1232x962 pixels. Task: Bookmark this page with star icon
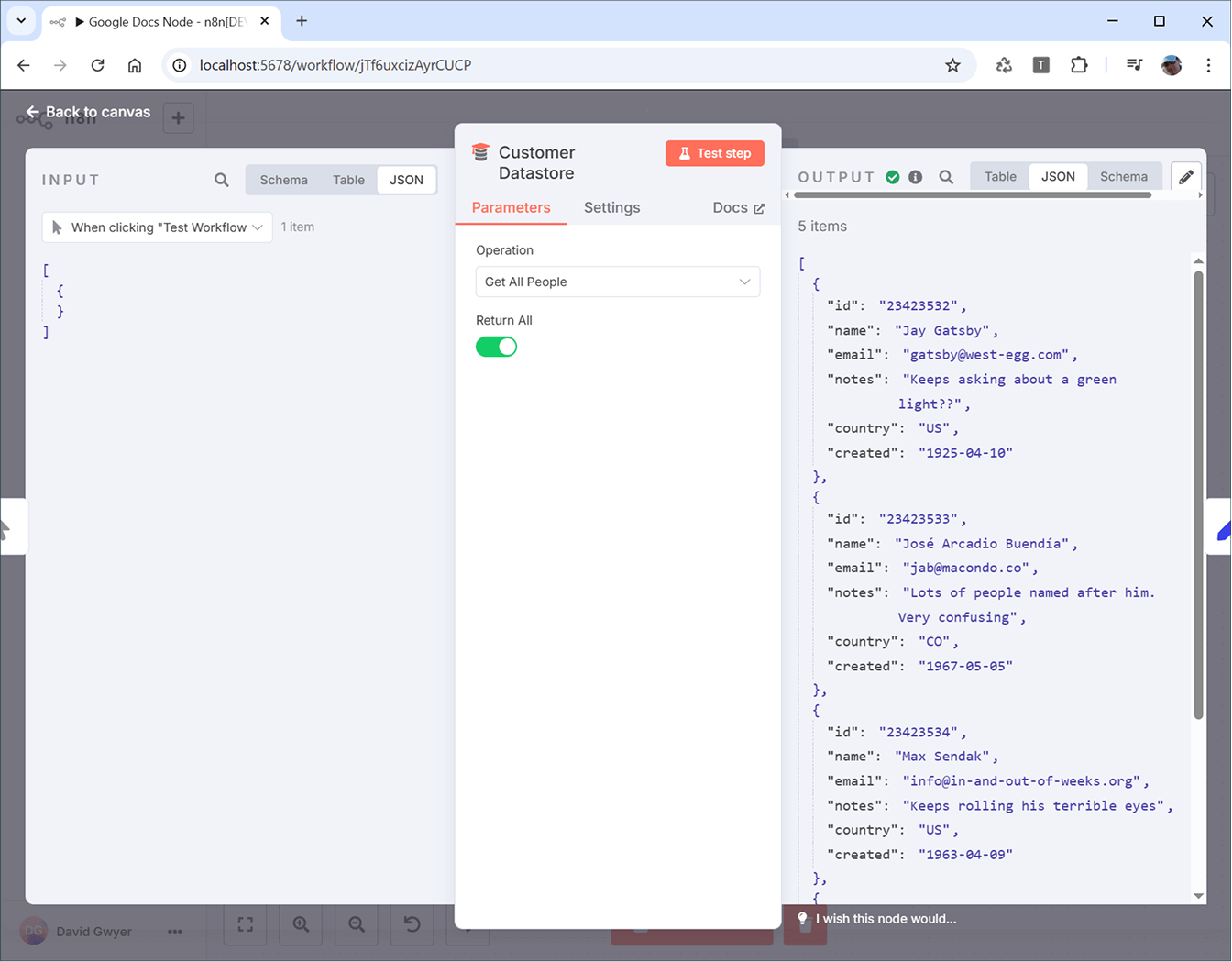[953, 65]
